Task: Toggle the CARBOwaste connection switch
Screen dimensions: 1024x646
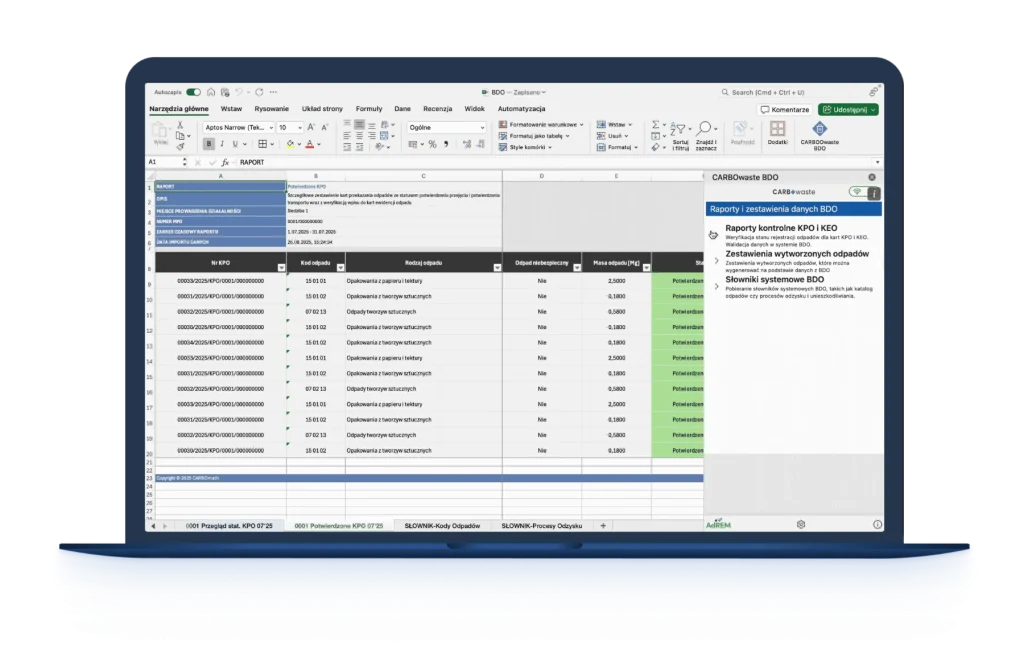Action: pyautogui.click(x=858, y=191)
